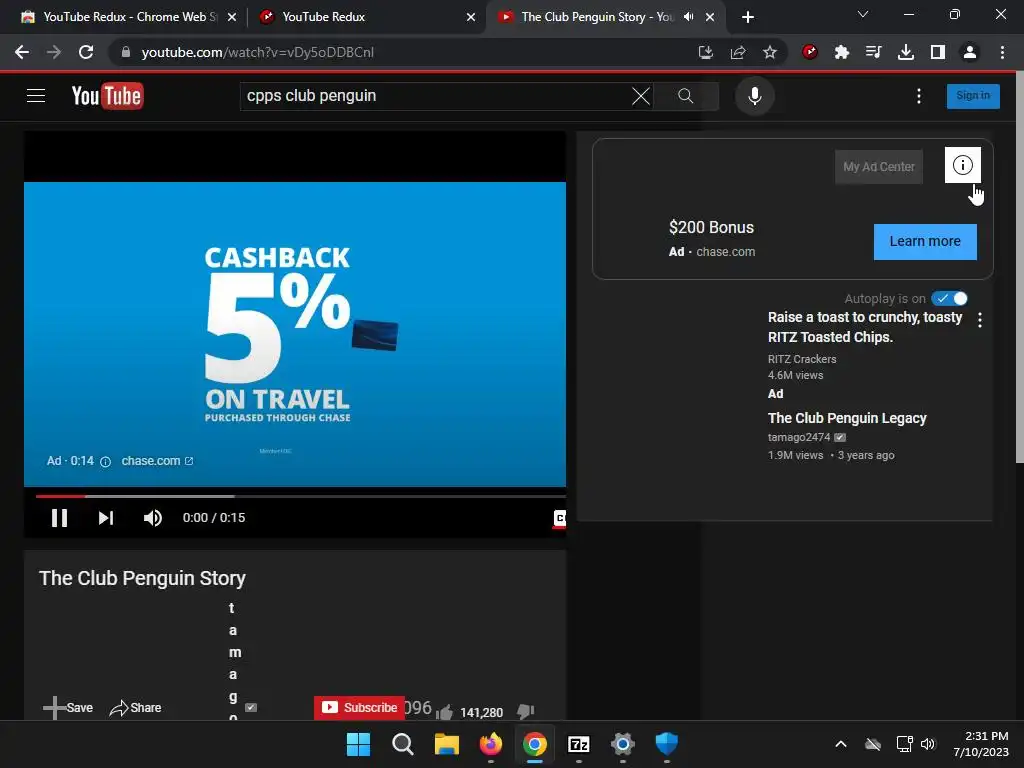The image size is (1024, 768).
Task: Open tab search dropdown arrow
Action: [863, 14]
